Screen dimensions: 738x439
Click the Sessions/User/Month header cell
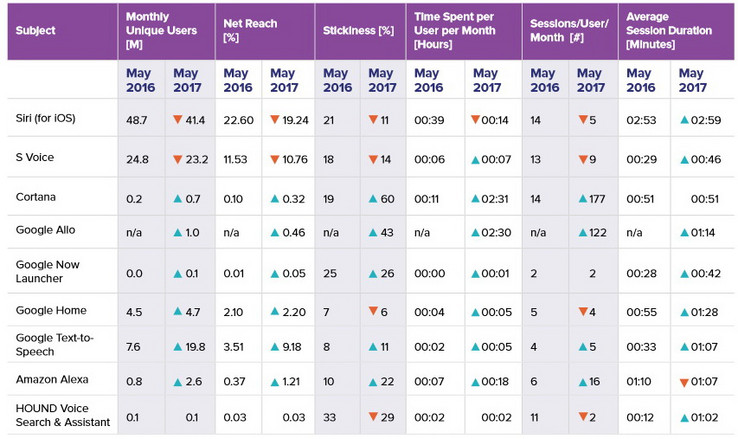pos(570,31)
